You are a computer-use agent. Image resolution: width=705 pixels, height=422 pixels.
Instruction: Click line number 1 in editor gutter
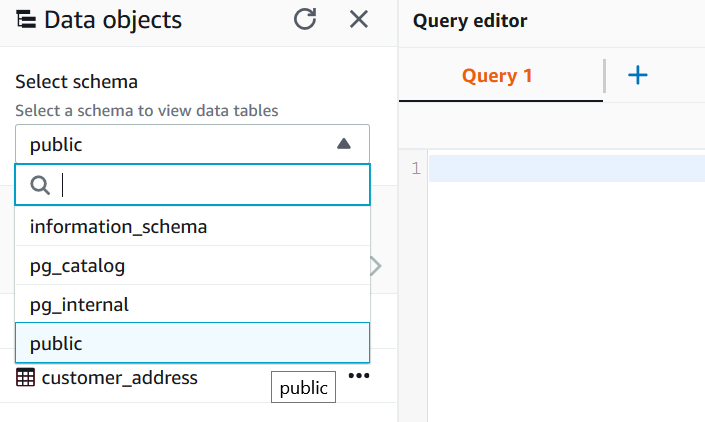pos(415,169)
